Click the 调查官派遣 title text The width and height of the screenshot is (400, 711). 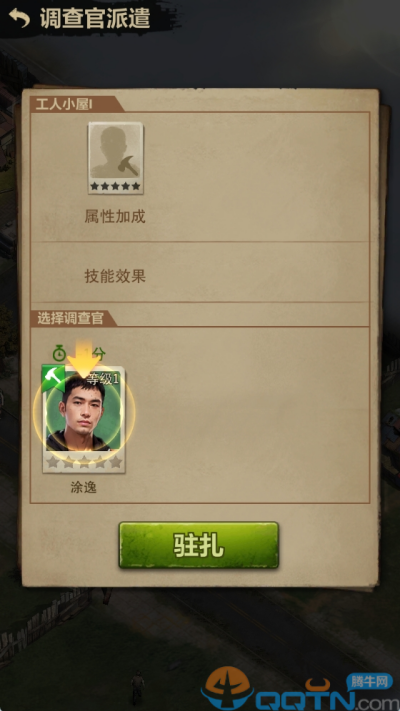pos(95,18)
